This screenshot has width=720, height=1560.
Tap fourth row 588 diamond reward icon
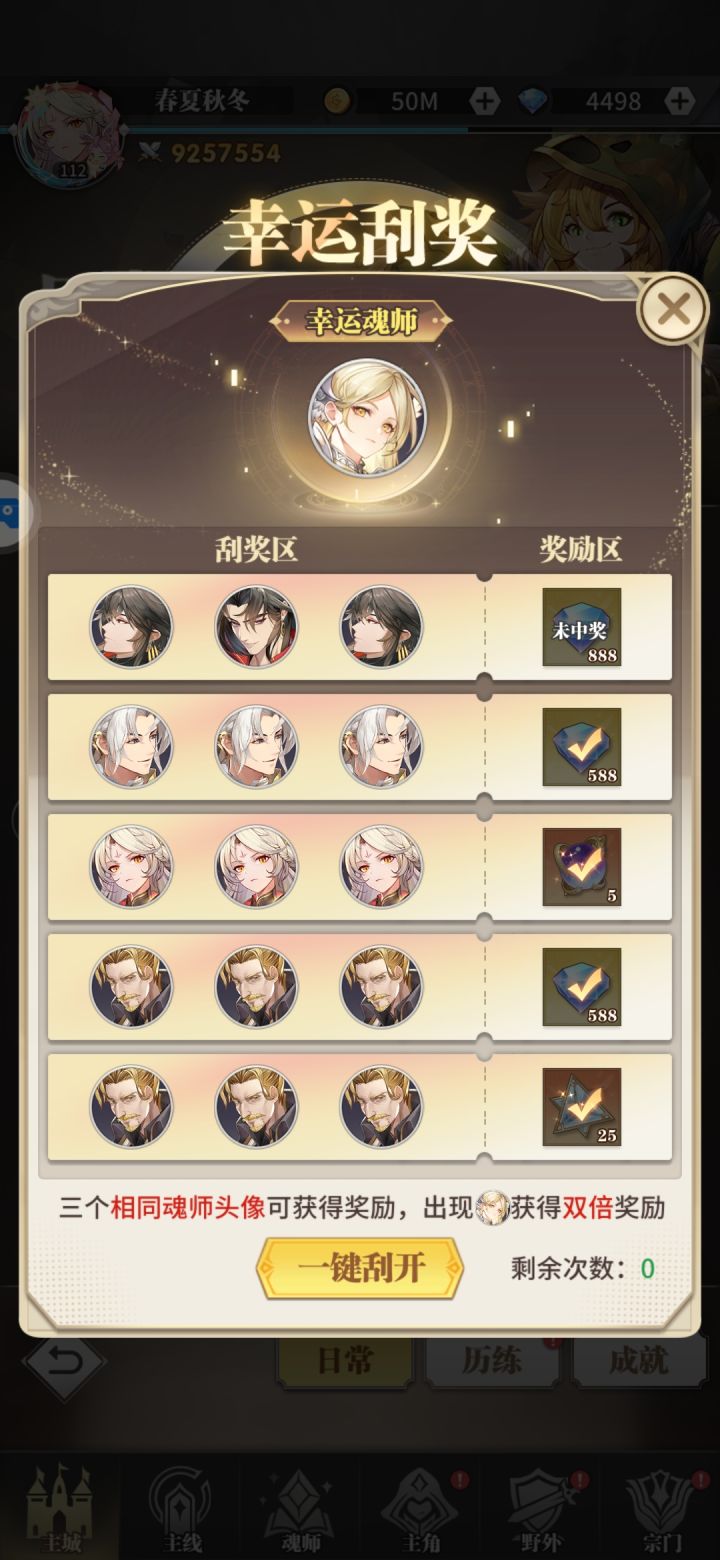582,987
